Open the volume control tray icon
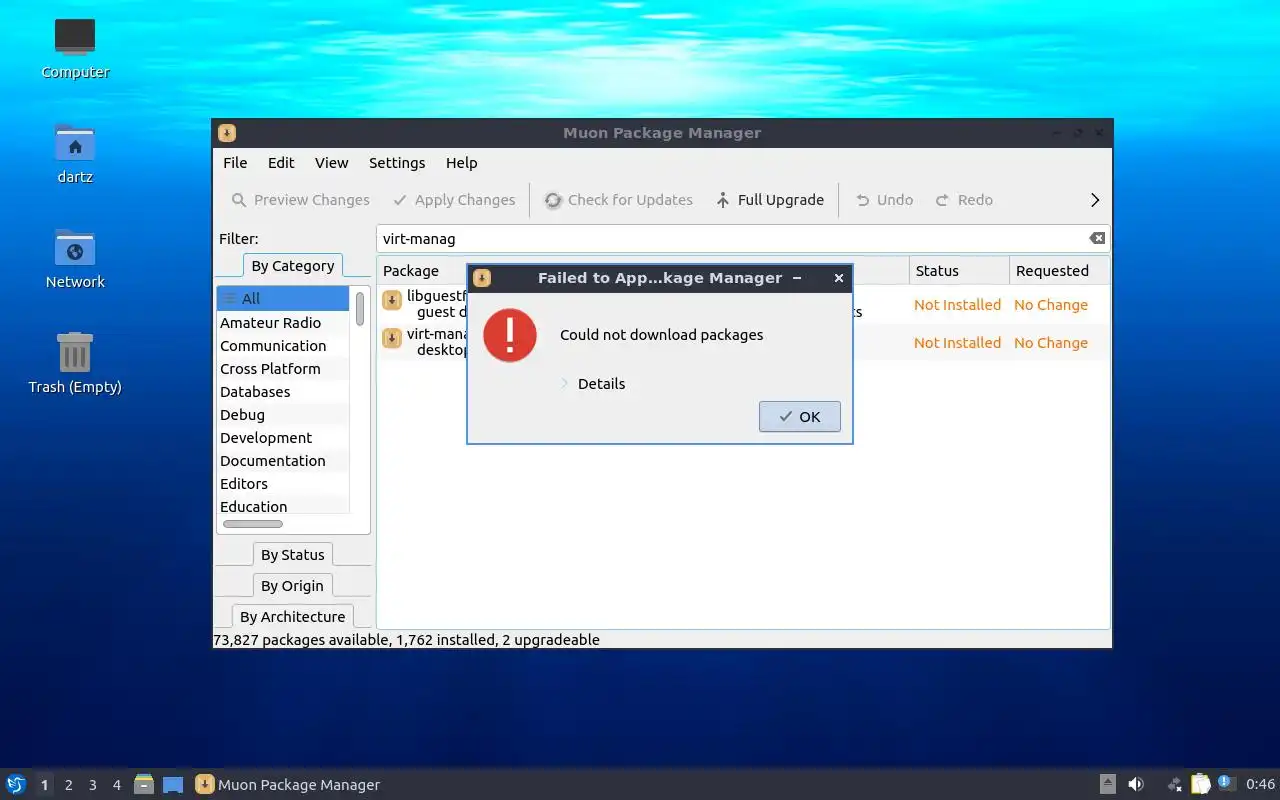The image size is (1280, 800). click(x=1136, y=785)
